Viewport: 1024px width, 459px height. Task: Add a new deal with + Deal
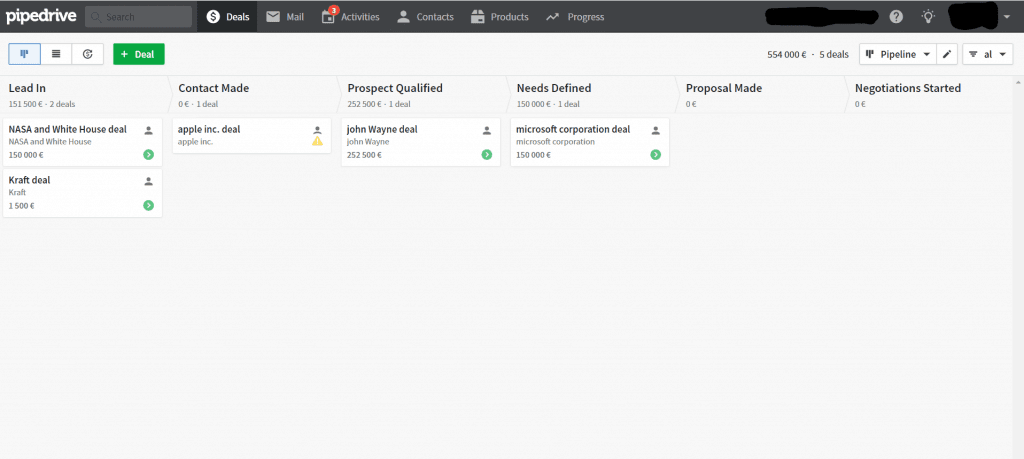pyautogui.click(x=138, y=54)
